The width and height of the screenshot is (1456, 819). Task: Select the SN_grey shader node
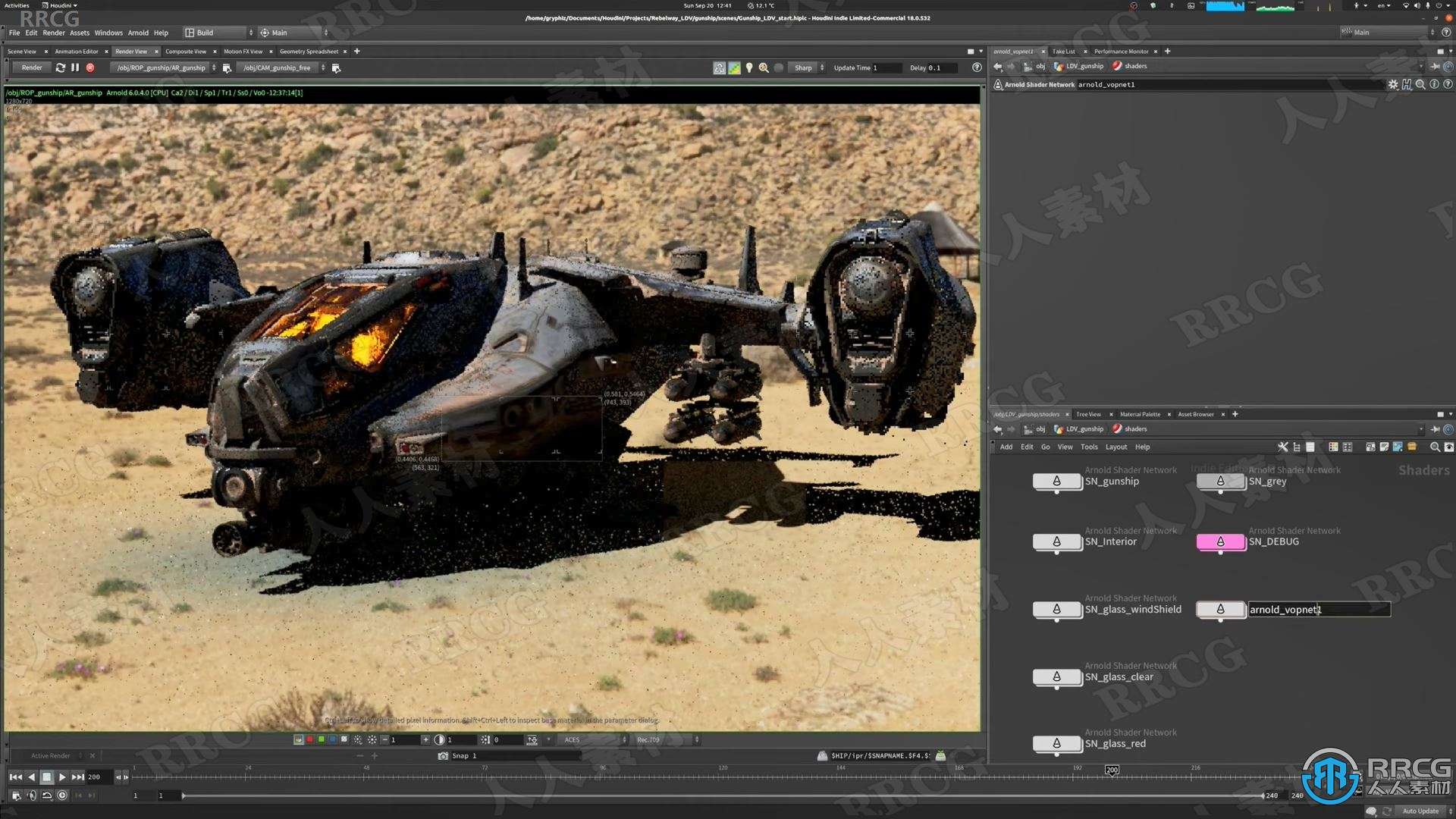(1221, 482)
